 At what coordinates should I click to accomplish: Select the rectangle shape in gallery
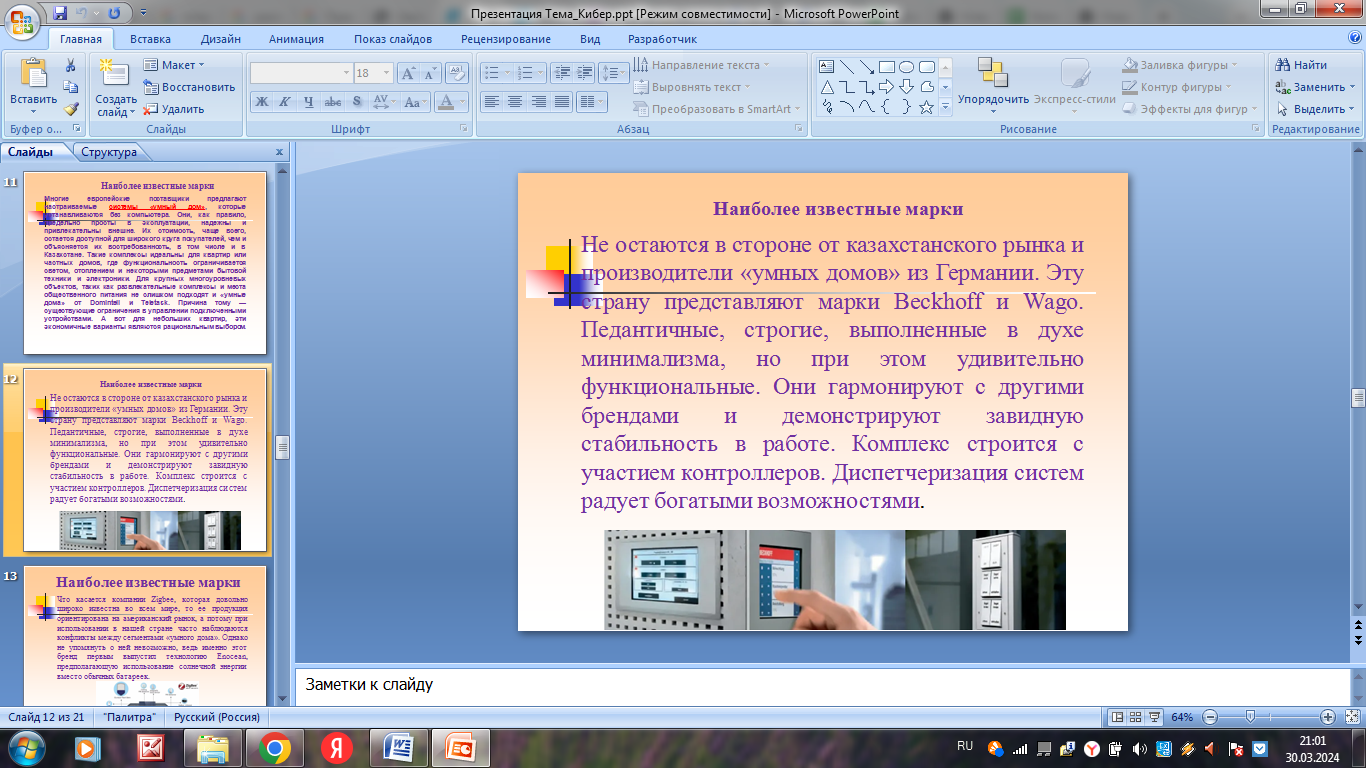887,67
